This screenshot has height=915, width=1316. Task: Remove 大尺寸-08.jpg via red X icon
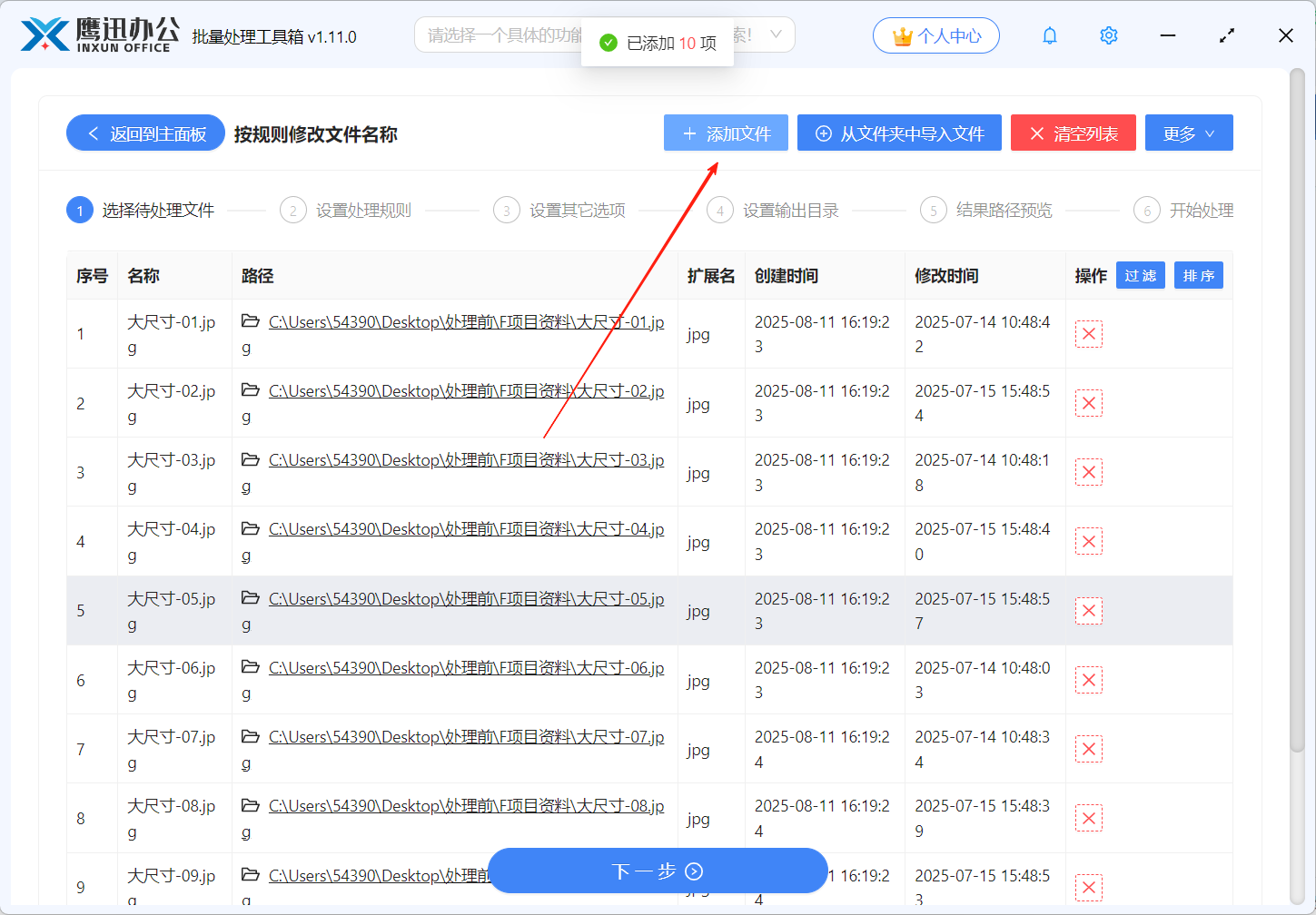[1089, 818]
